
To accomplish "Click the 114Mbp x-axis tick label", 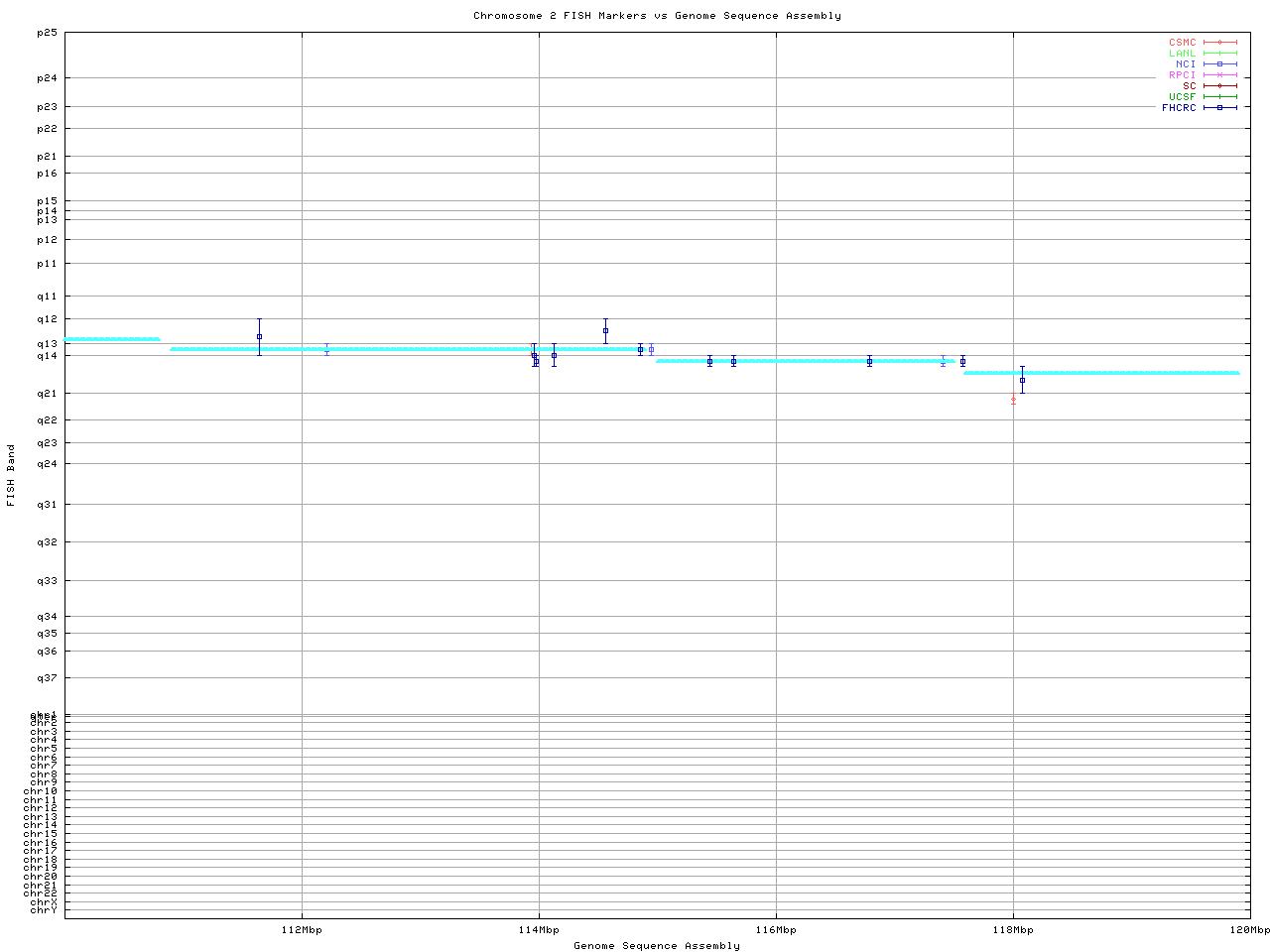I will click(x=539, y=930).
